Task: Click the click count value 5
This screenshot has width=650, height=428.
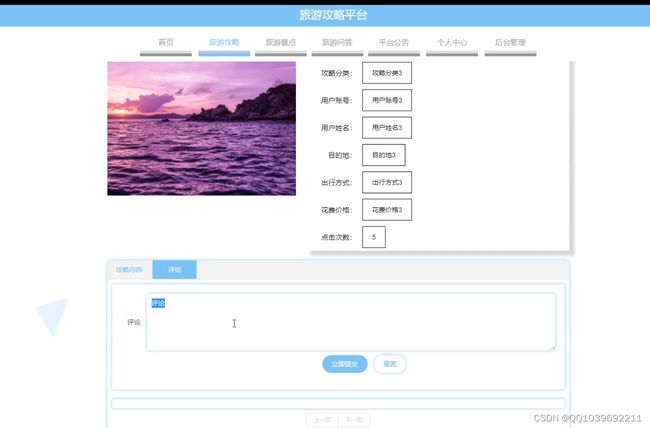Action: point(374,237)
